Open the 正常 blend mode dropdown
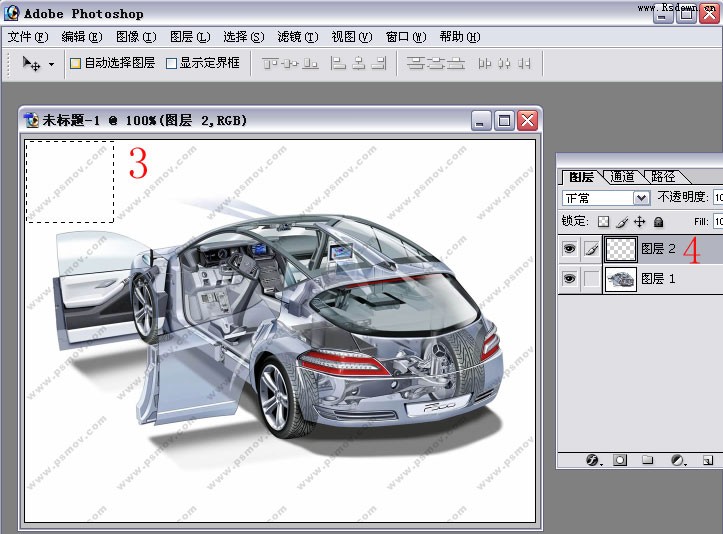This screenshot has width=723, height=534. pos(606,198)
